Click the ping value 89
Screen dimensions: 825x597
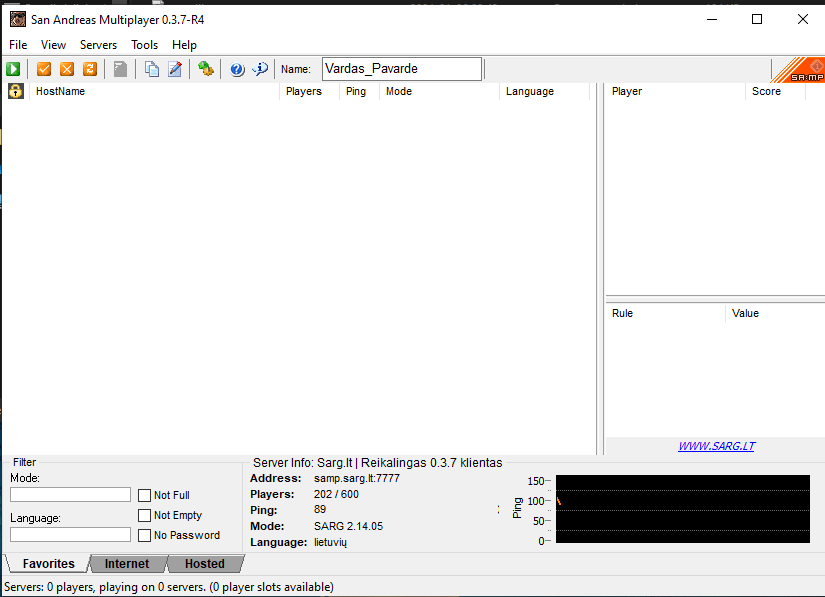click(320, 509)
